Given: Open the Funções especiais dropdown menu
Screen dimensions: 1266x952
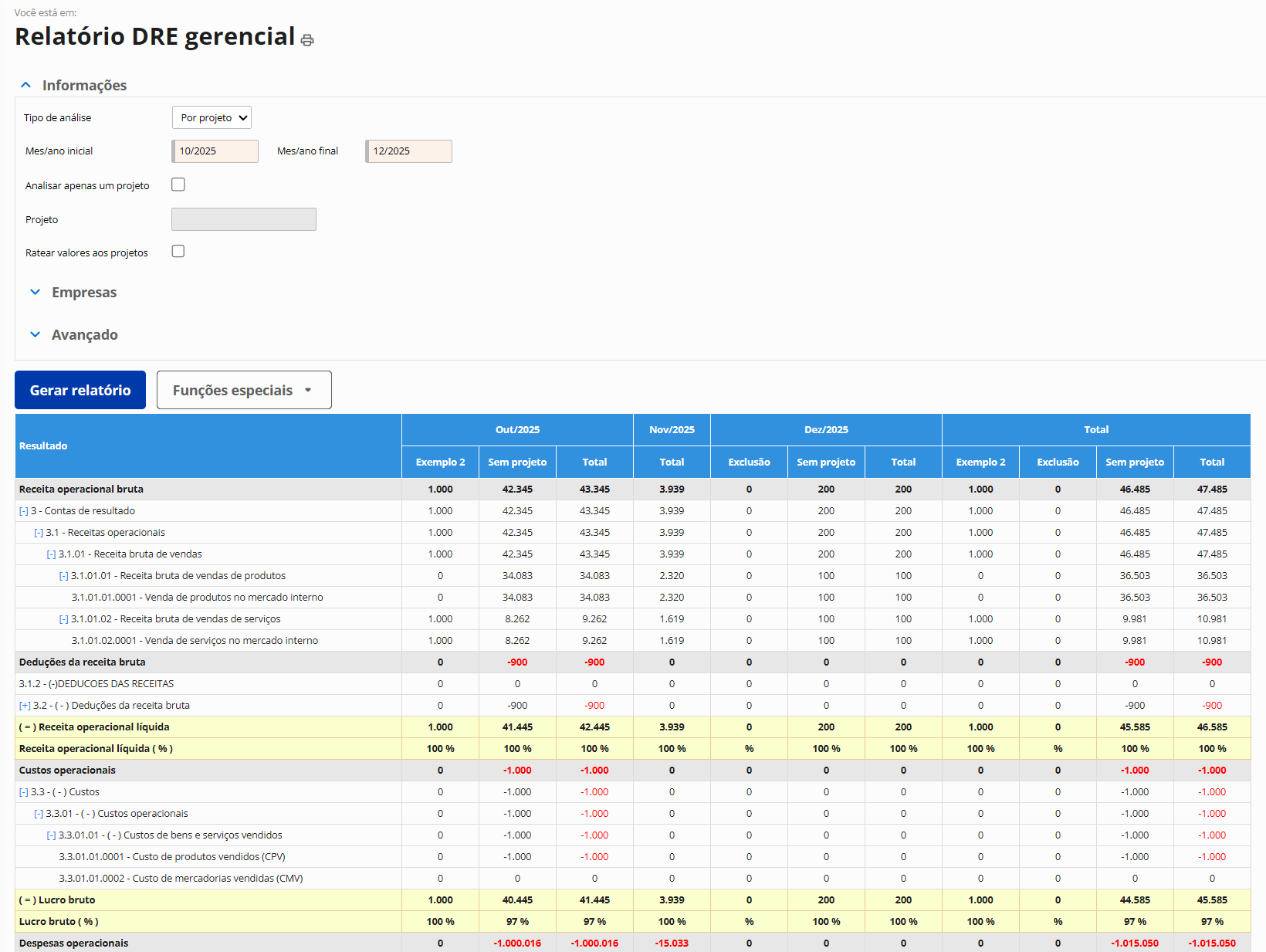Looking at the screenshot, I should tap(244, 390).
